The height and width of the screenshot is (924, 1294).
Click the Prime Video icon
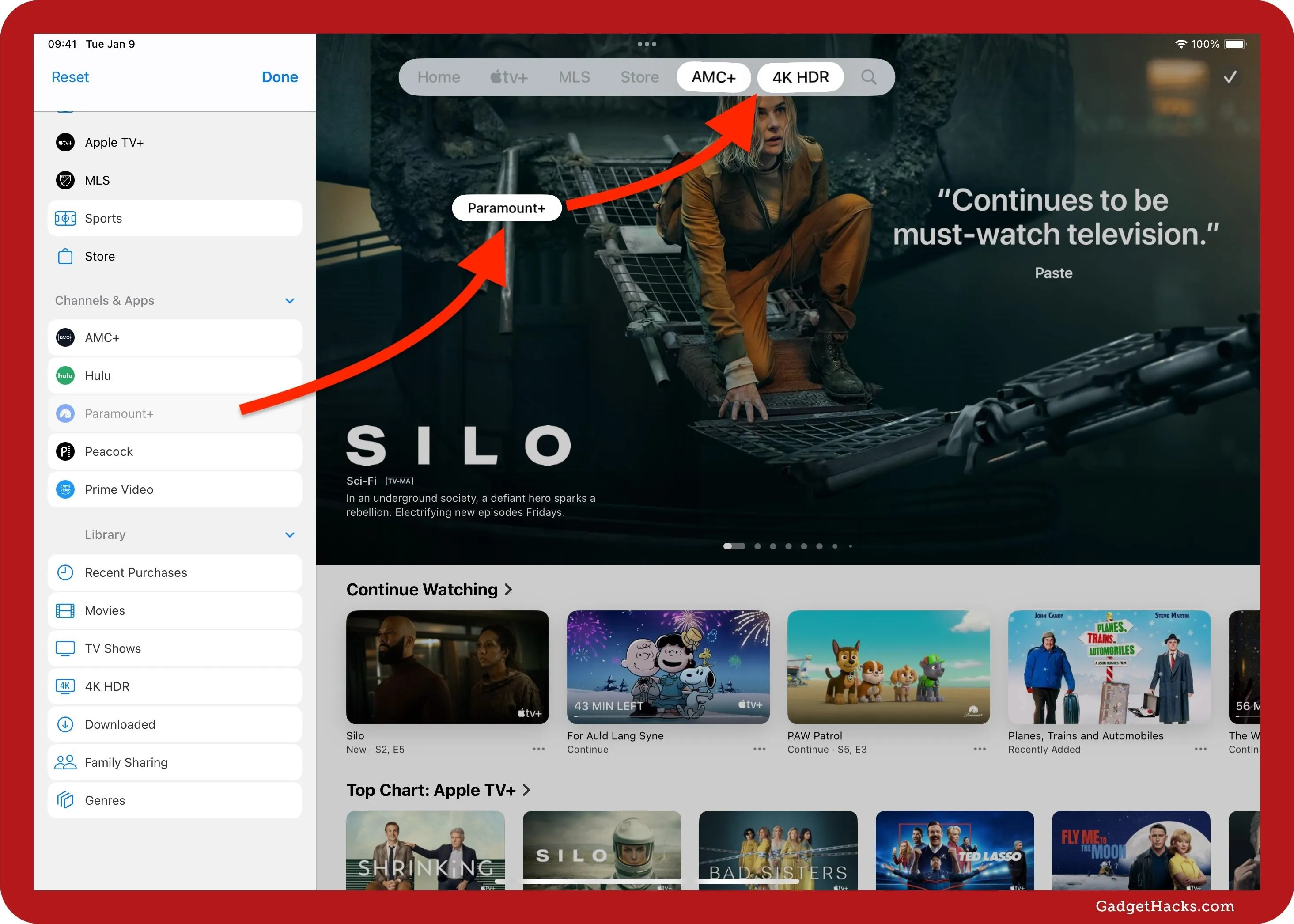pyautogui.click(x=65, y=490)
